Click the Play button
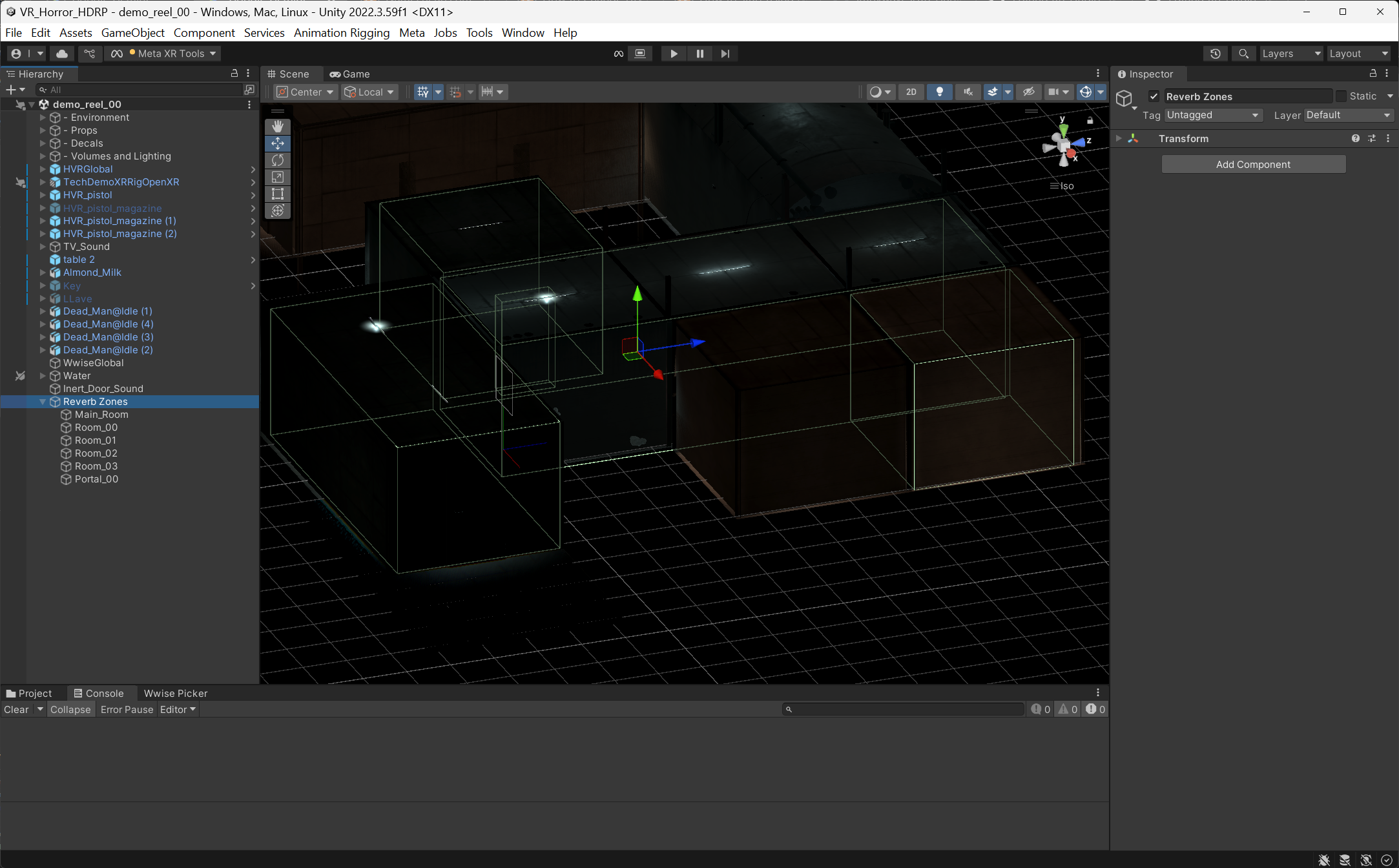Screen dimensions: 1399x868 [x=674, y=54]
